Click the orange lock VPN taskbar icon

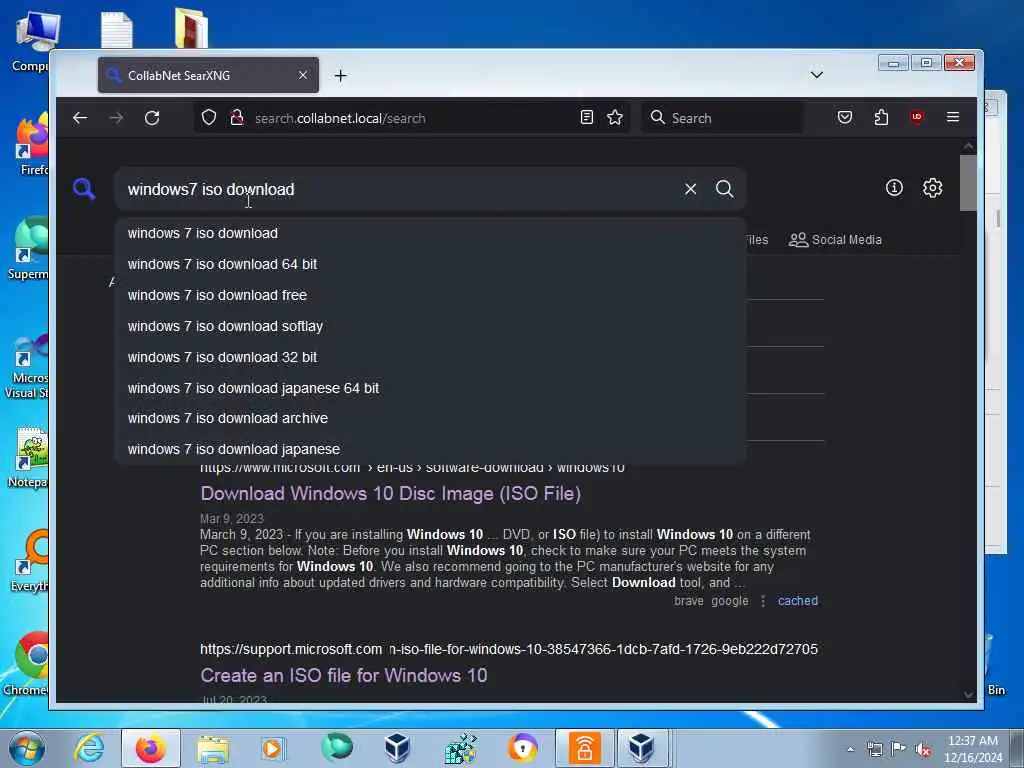[584, 748]
